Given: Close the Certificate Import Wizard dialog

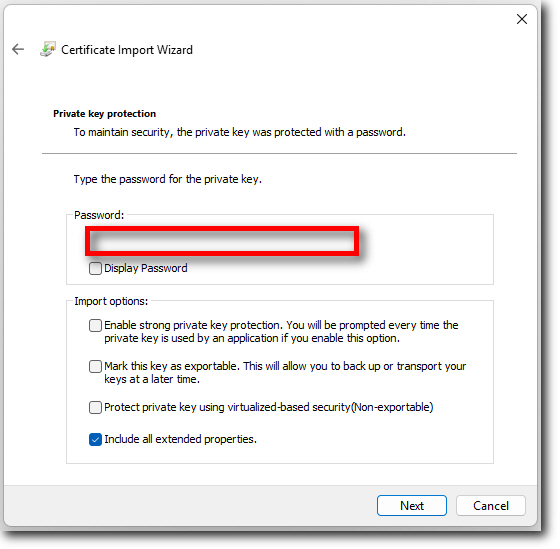Looking at the screenshot, I should 522,19.
